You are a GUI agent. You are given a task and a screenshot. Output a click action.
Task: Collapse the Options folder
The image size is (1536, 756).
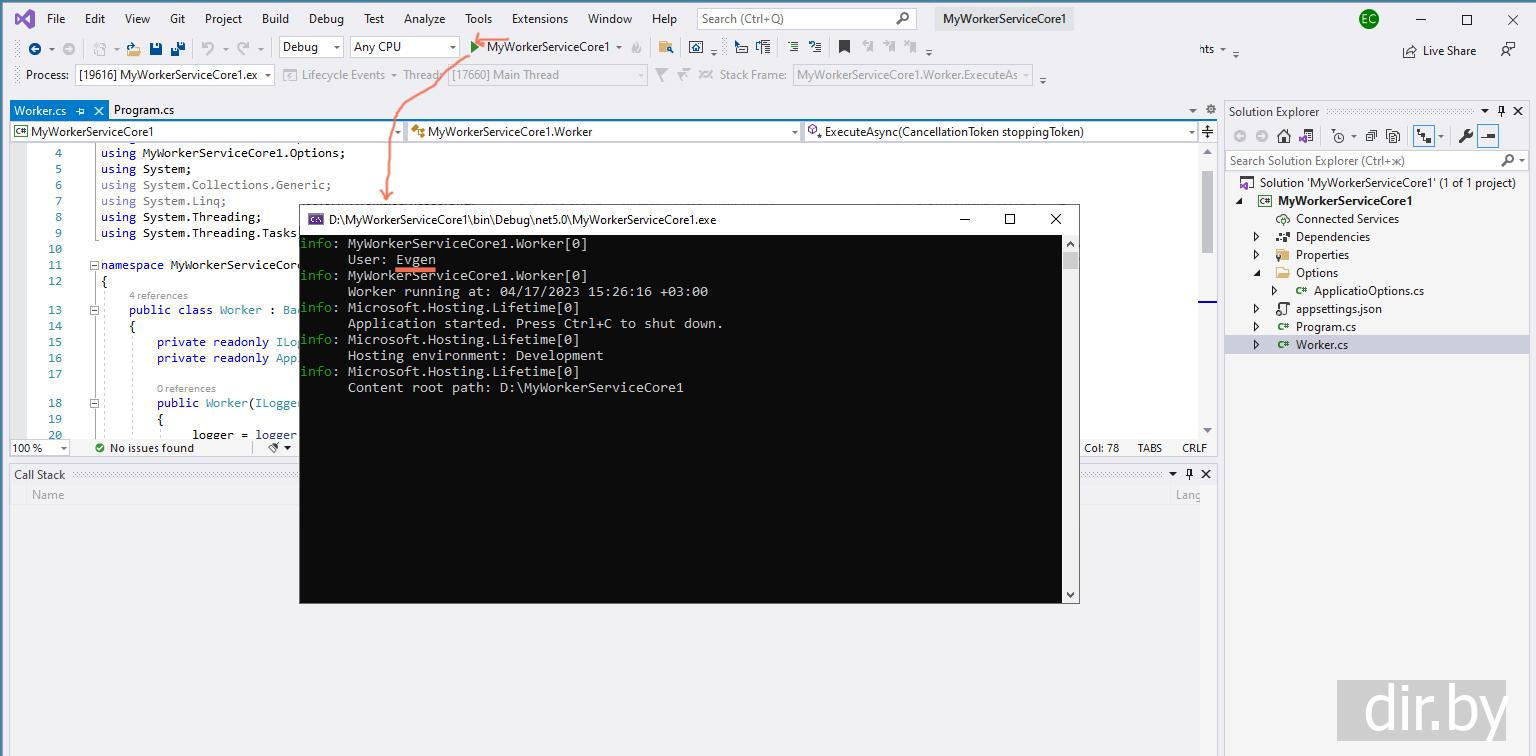click(1257, 273)
